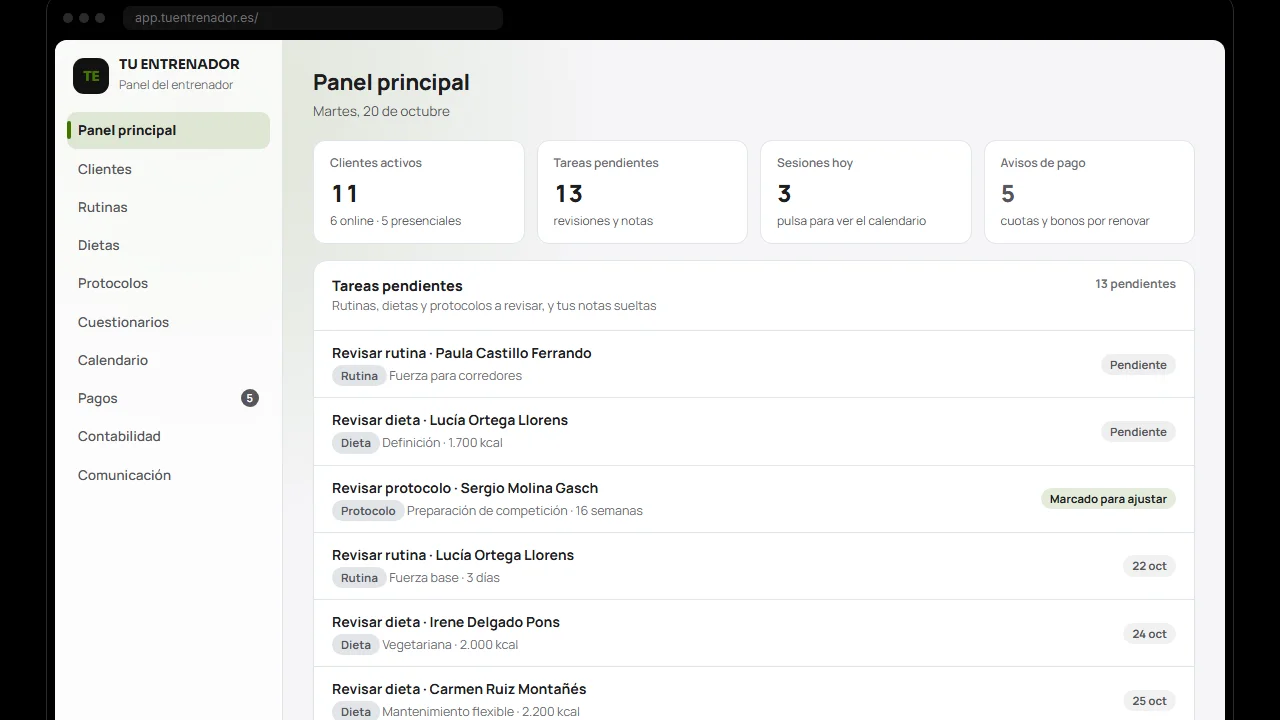The image size is (1280, 720).
Task: Open Pagos section
Action: click(168, 398)
